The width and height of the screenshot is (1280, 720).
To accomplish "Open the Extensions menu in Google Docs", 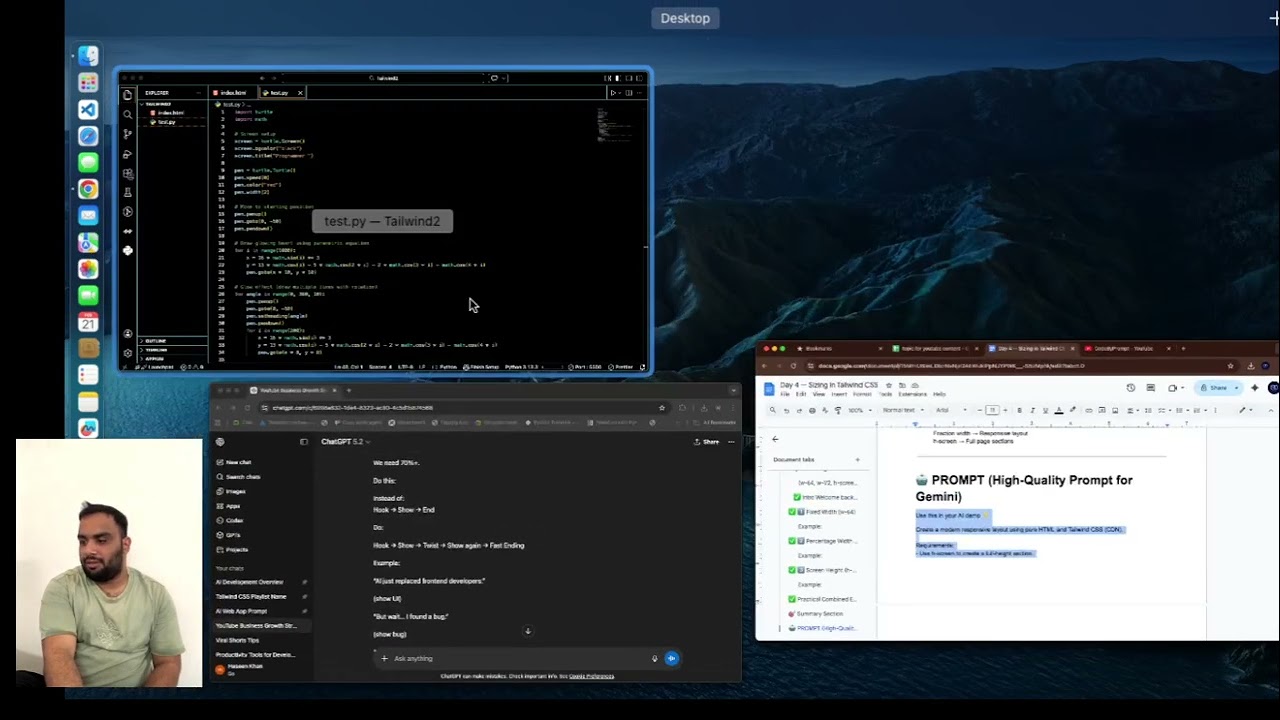I will click(x=913, y=394).
